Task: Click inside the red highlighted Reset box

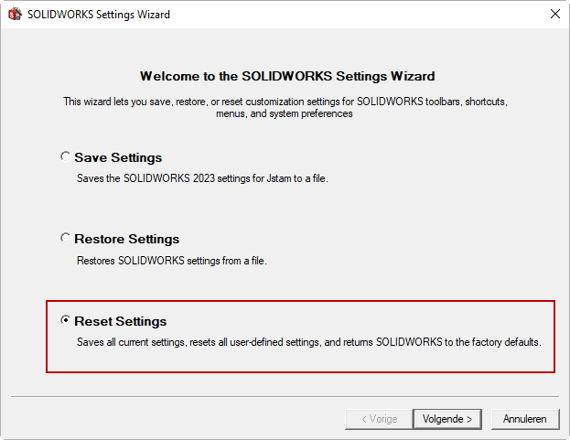Action: [x=300, y=336]
